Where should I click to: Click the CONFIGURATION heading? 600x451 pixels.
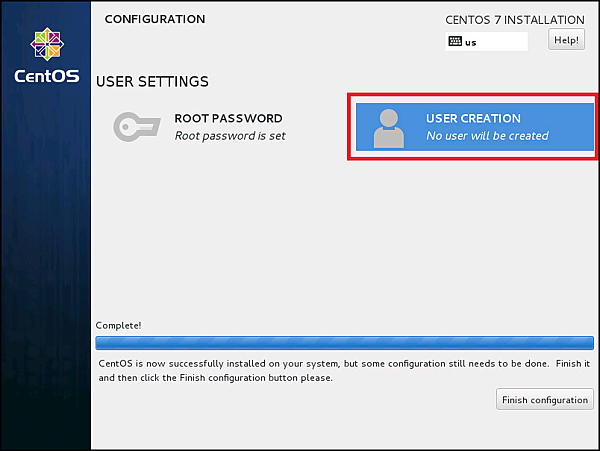click(x=154, y=19)
